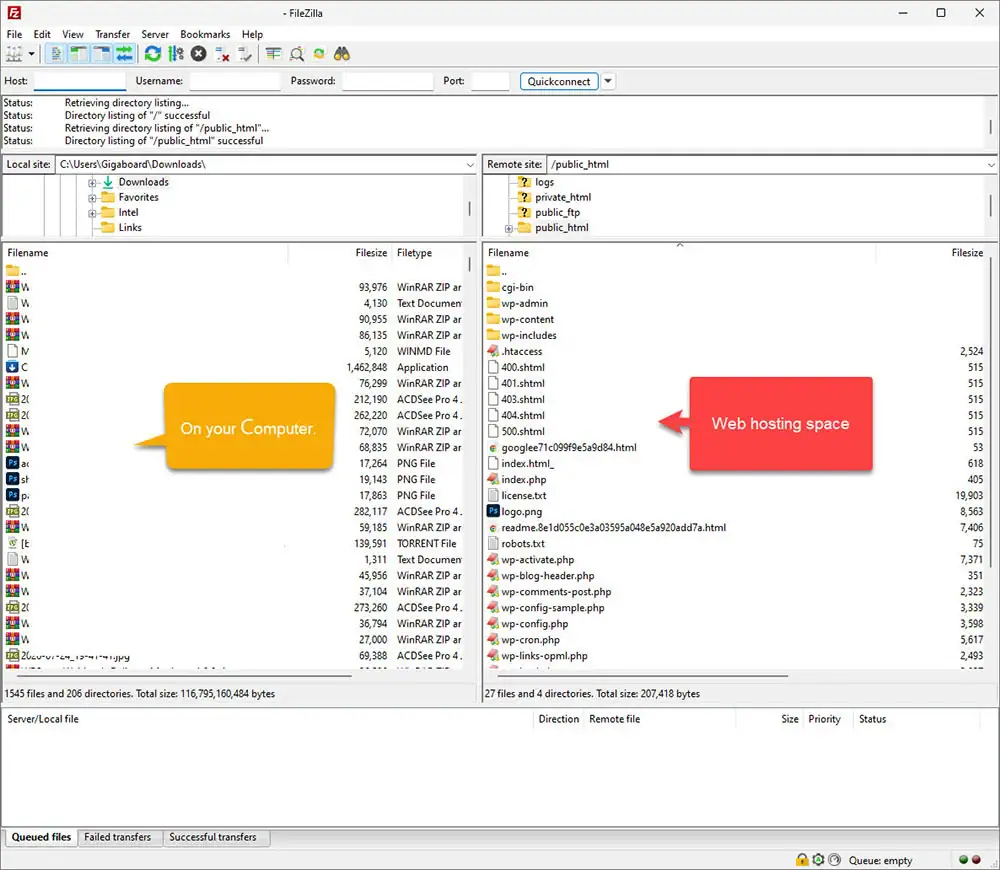Toggle directory comparison

pos(297,54)
